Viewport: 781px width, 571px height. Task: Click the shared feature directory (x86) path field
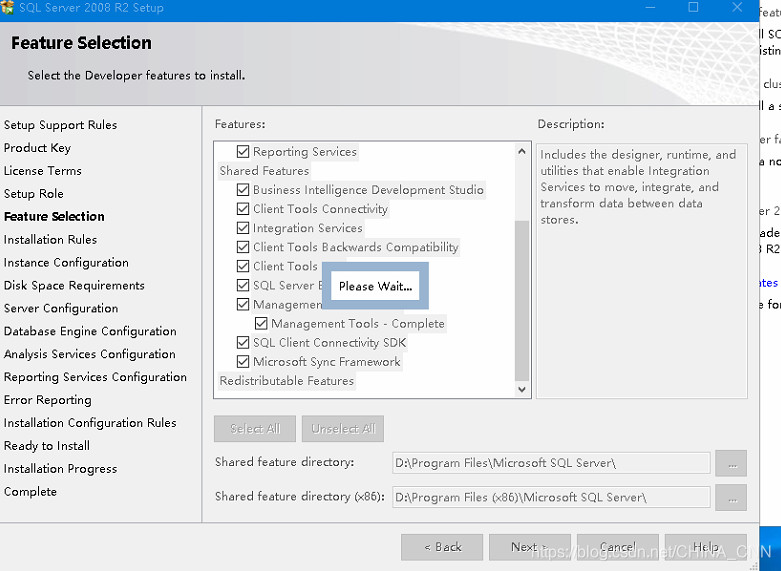tap(551, 498)
